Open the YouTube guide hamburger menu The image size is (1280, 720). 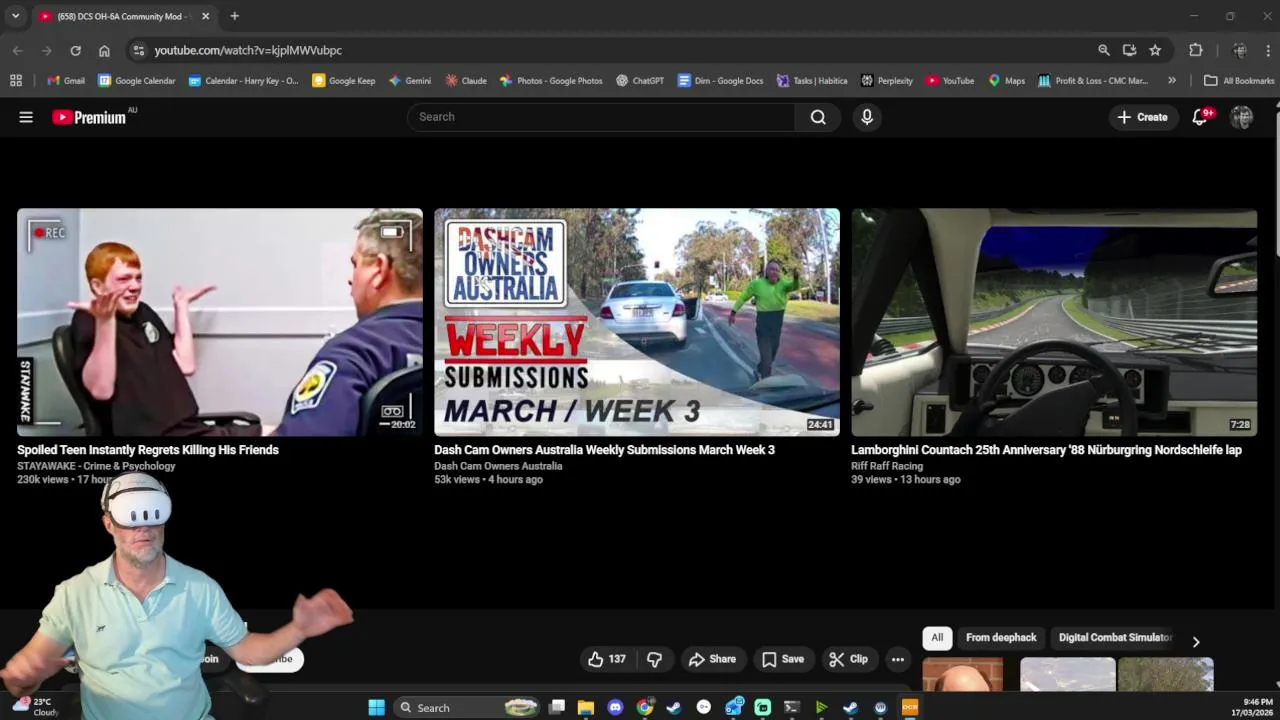coord(26,117)
